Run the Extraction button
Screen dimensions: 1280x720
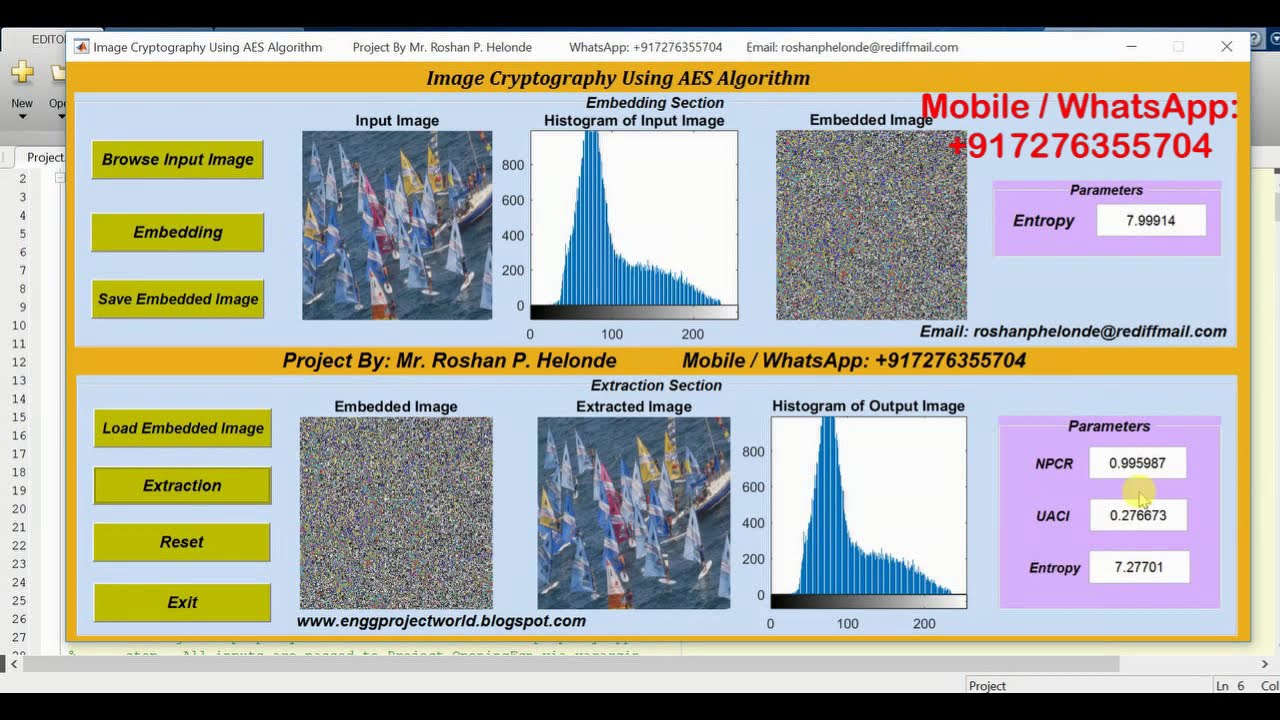[183, 486]
